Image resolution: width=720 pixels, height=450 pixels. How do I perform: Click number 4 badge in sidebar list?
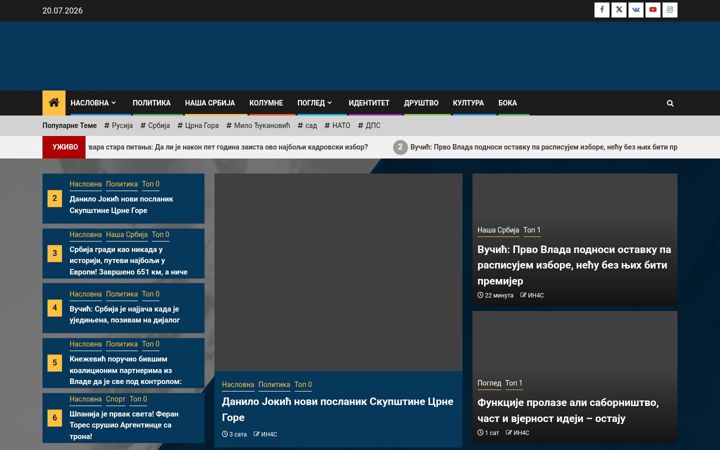(55, 308)
